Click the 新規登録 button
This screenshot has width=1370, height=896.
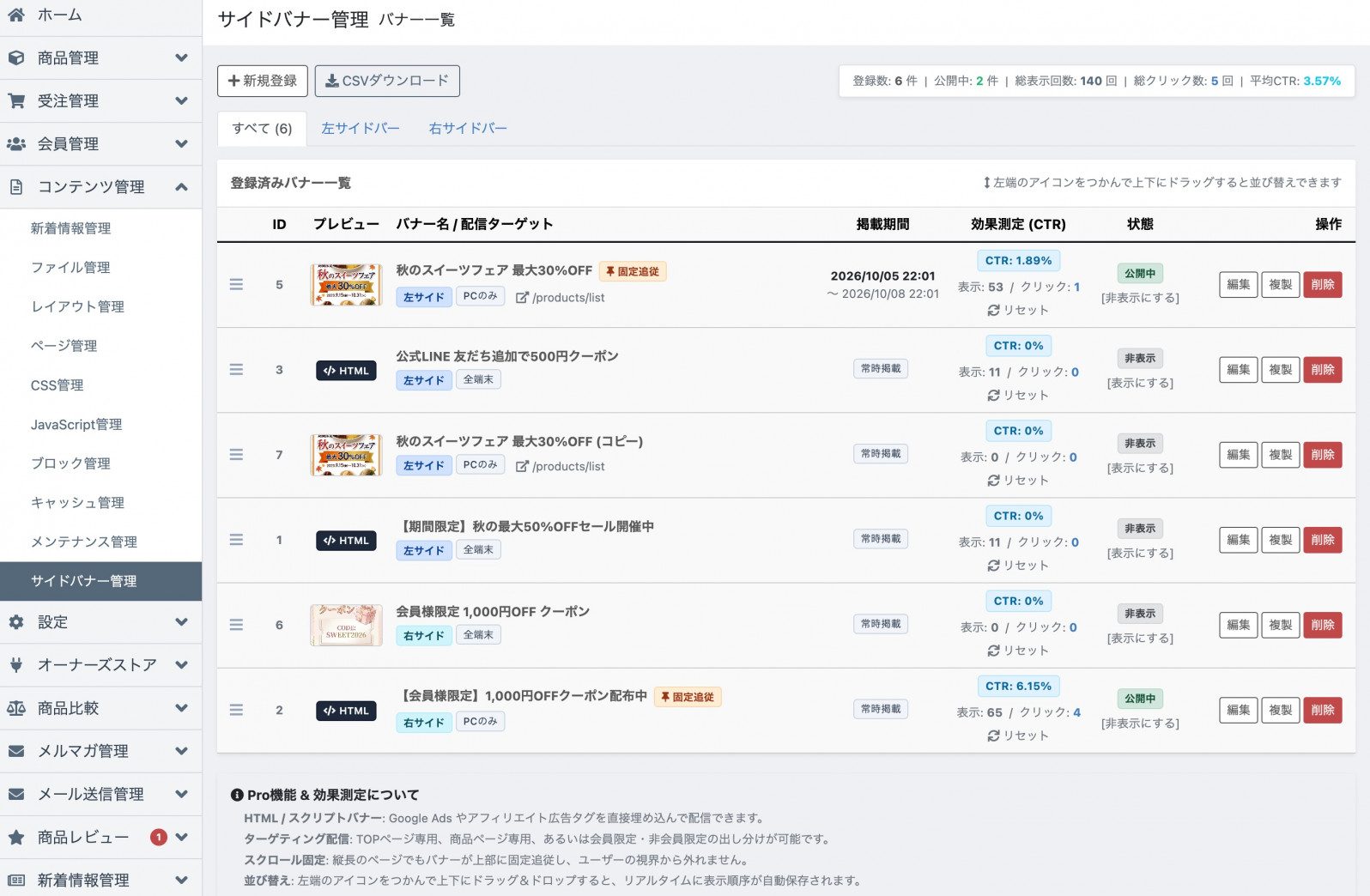coord(262,81)
